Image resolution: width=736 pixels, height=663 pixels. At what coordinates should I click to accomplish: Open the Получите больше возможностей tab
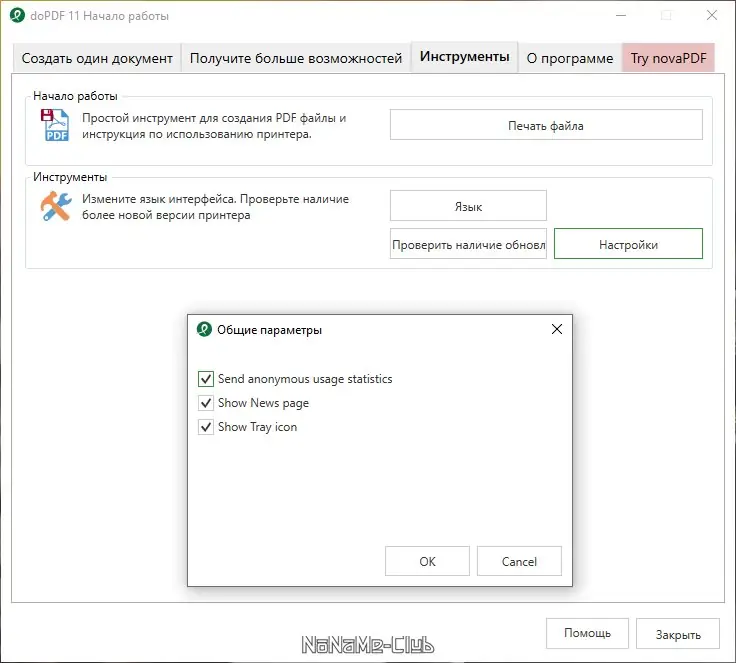(x=296, y=58)
